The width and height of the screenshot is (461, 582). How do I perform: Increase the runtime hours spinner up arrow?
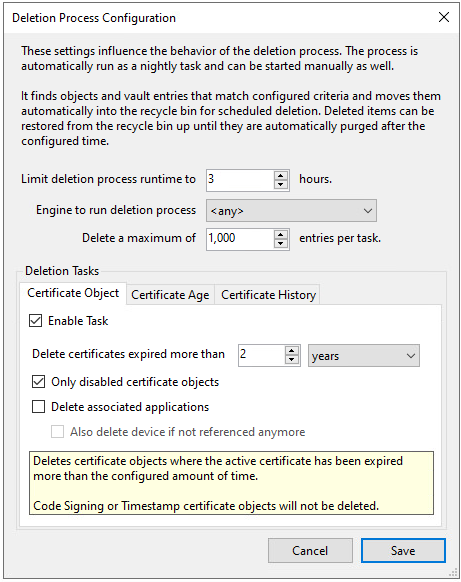pos(281,176)
